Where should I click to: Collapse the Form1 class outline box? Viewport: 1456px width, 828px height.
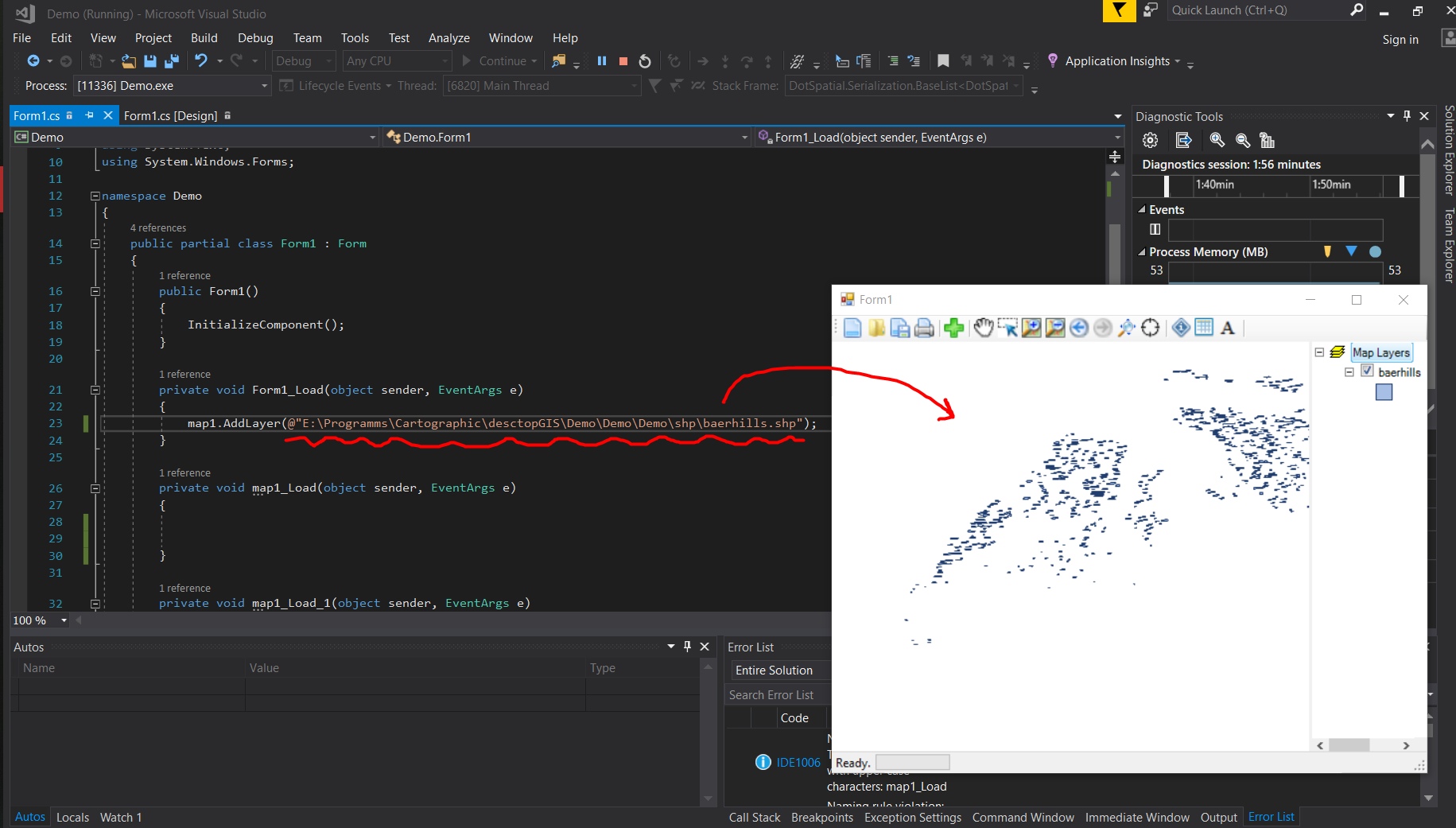click(95, 244)
